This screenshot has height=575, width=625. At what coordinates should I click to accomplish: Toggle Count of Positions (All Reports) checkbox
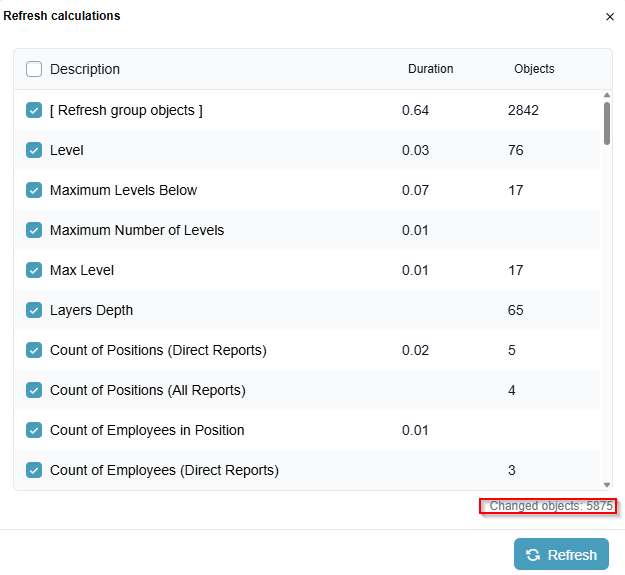(x=34, y=390)
